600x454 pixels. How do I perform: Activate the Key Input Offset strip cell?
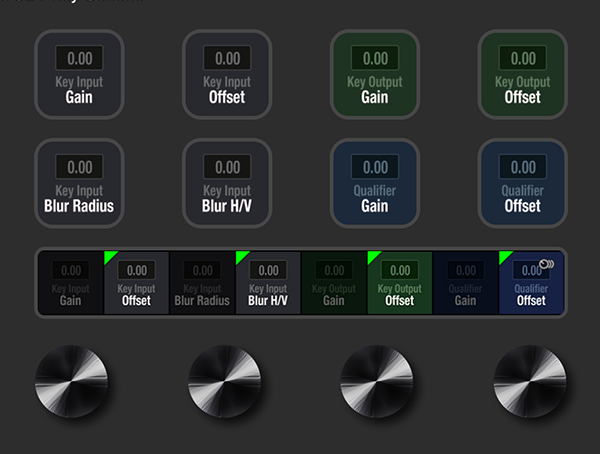point(137,283)
